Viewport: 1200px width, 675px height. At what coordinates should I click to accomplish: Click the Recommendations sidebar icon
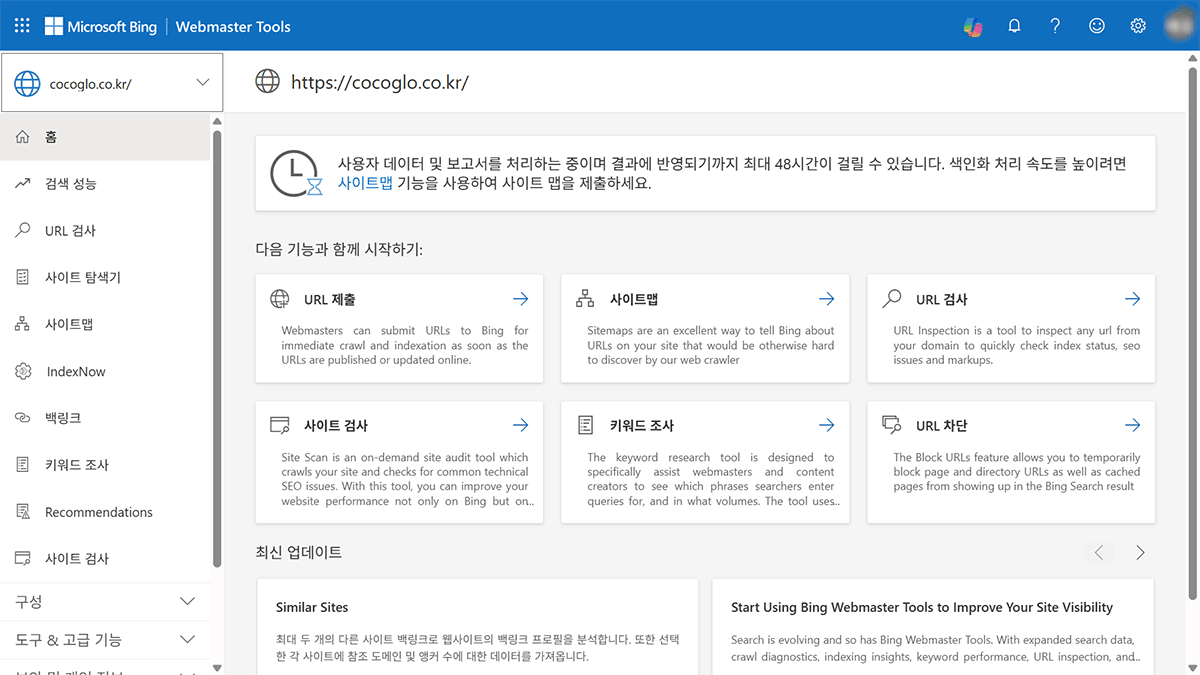(x=23, y=512)
